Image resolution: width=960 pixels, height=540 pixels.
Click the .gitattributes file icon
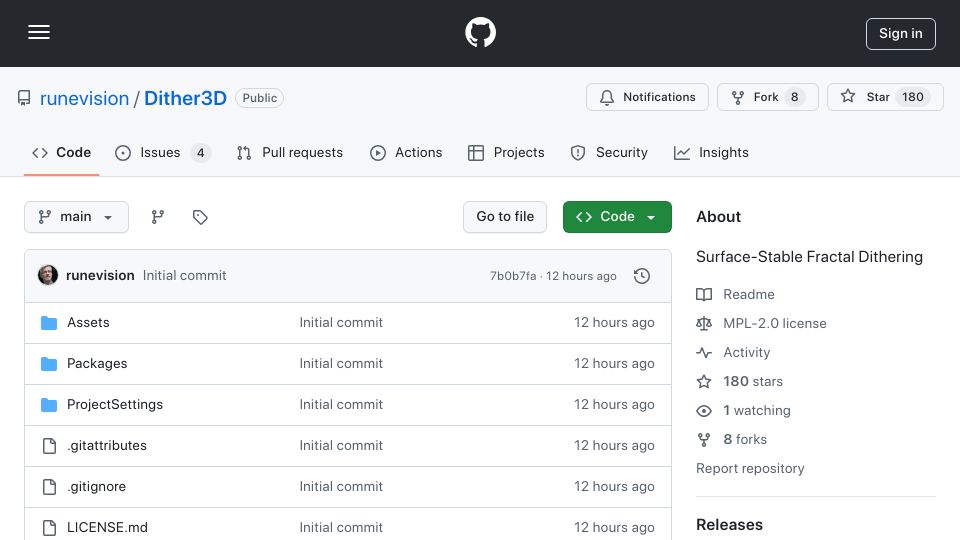click(49, 446)
